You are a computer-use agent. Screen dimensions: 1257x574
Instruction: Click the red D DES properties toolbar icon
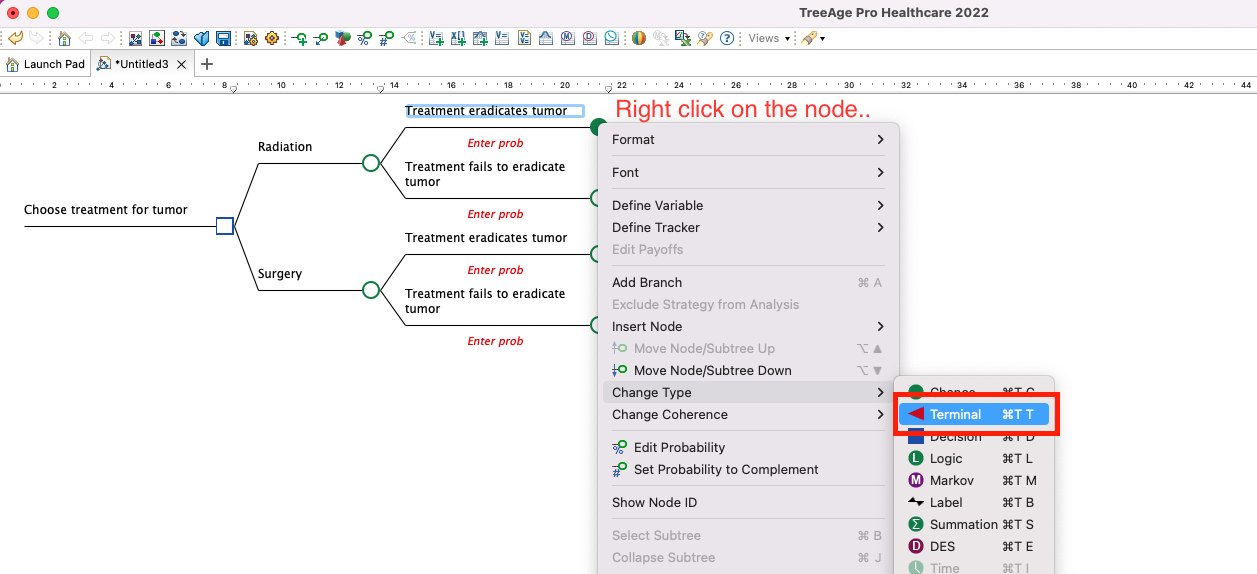[589, 39]
